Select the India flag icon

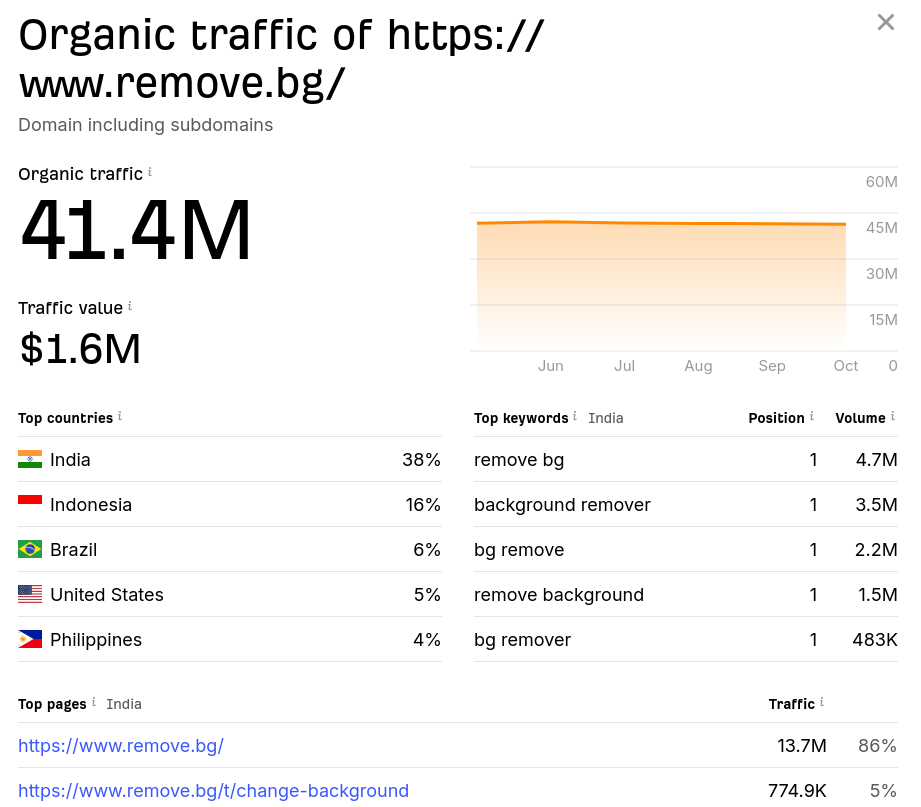tap(30, 459)
